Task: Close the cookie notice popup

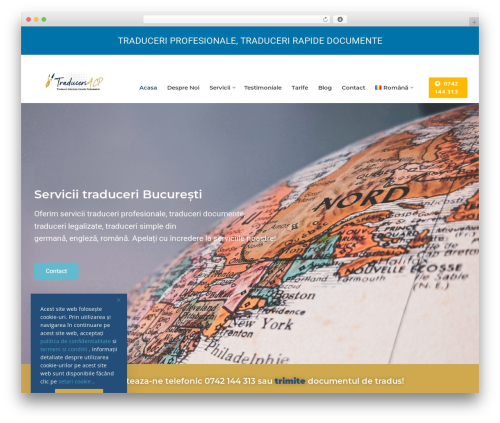Action: click(x=119, y=300)
